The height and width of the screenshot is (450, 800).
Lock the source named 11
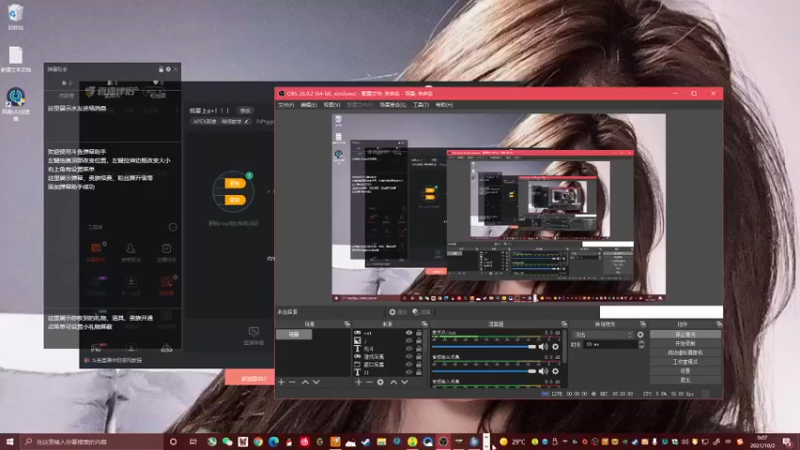click(419, 372)
